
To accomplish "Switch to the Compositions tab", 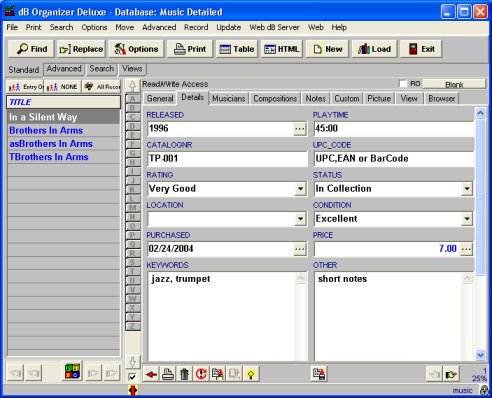I will [x=275, y=99].
